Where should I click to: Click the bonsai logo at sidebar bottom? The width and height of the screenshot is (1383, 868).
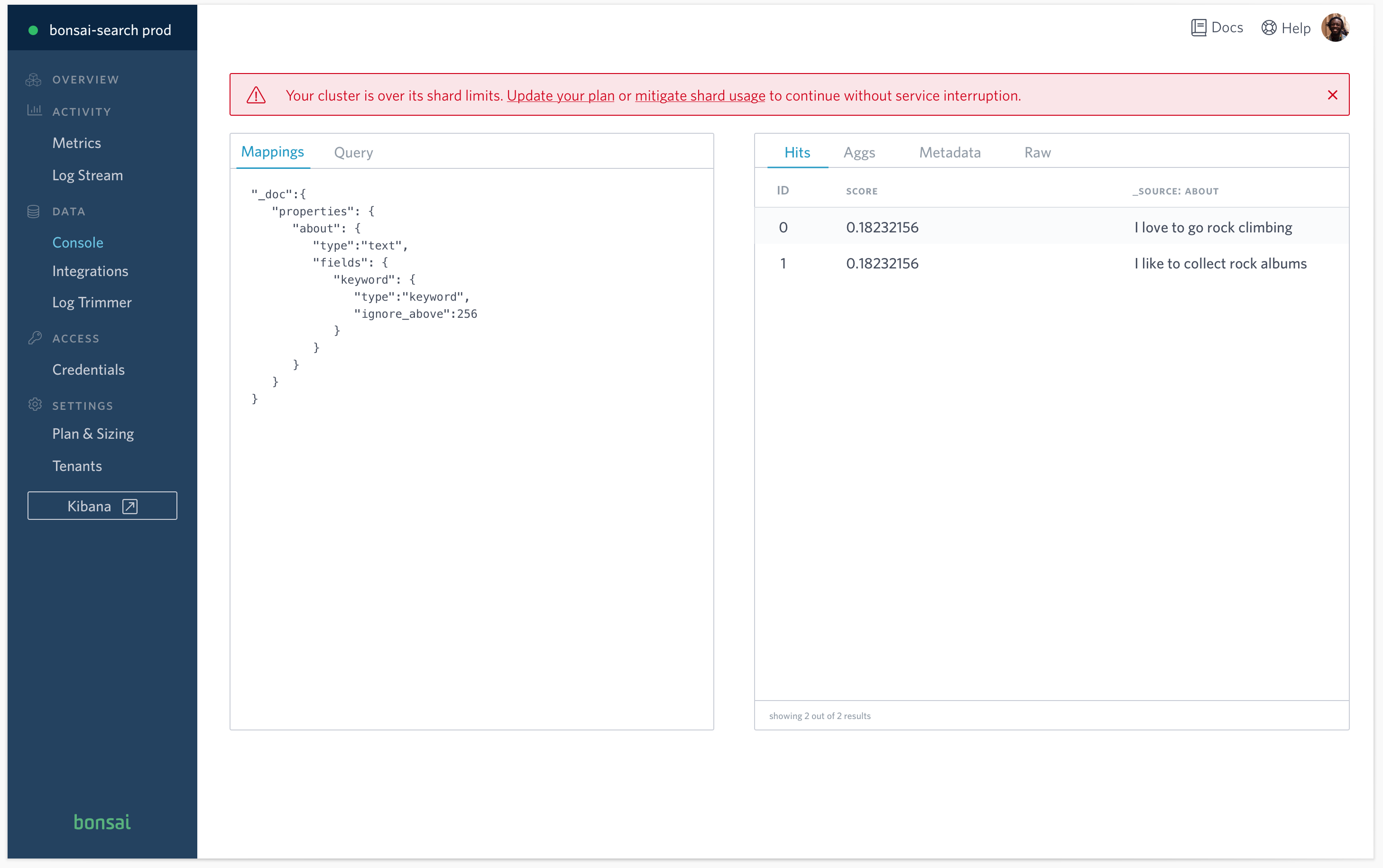(102, 822)
